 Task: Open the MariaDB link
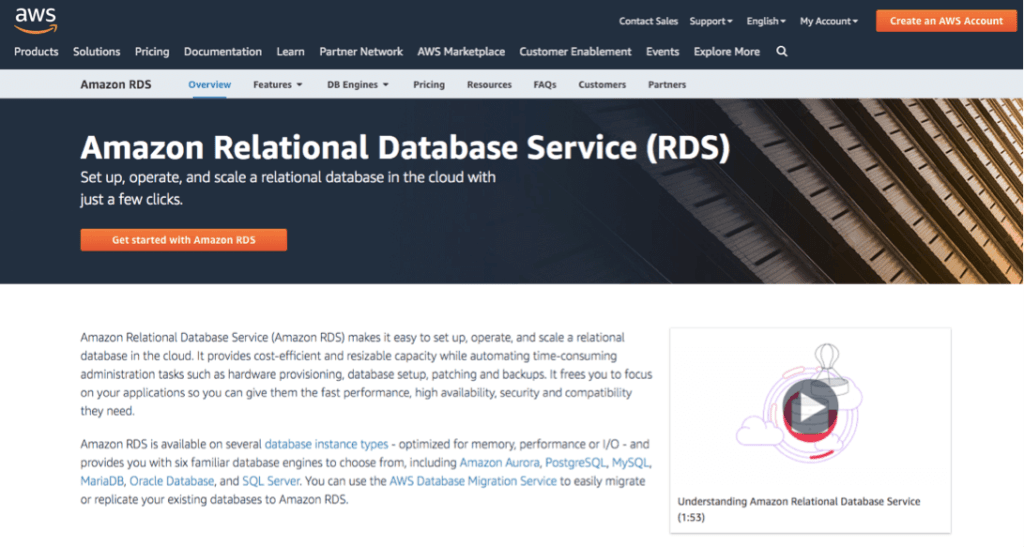click(102, 481)
